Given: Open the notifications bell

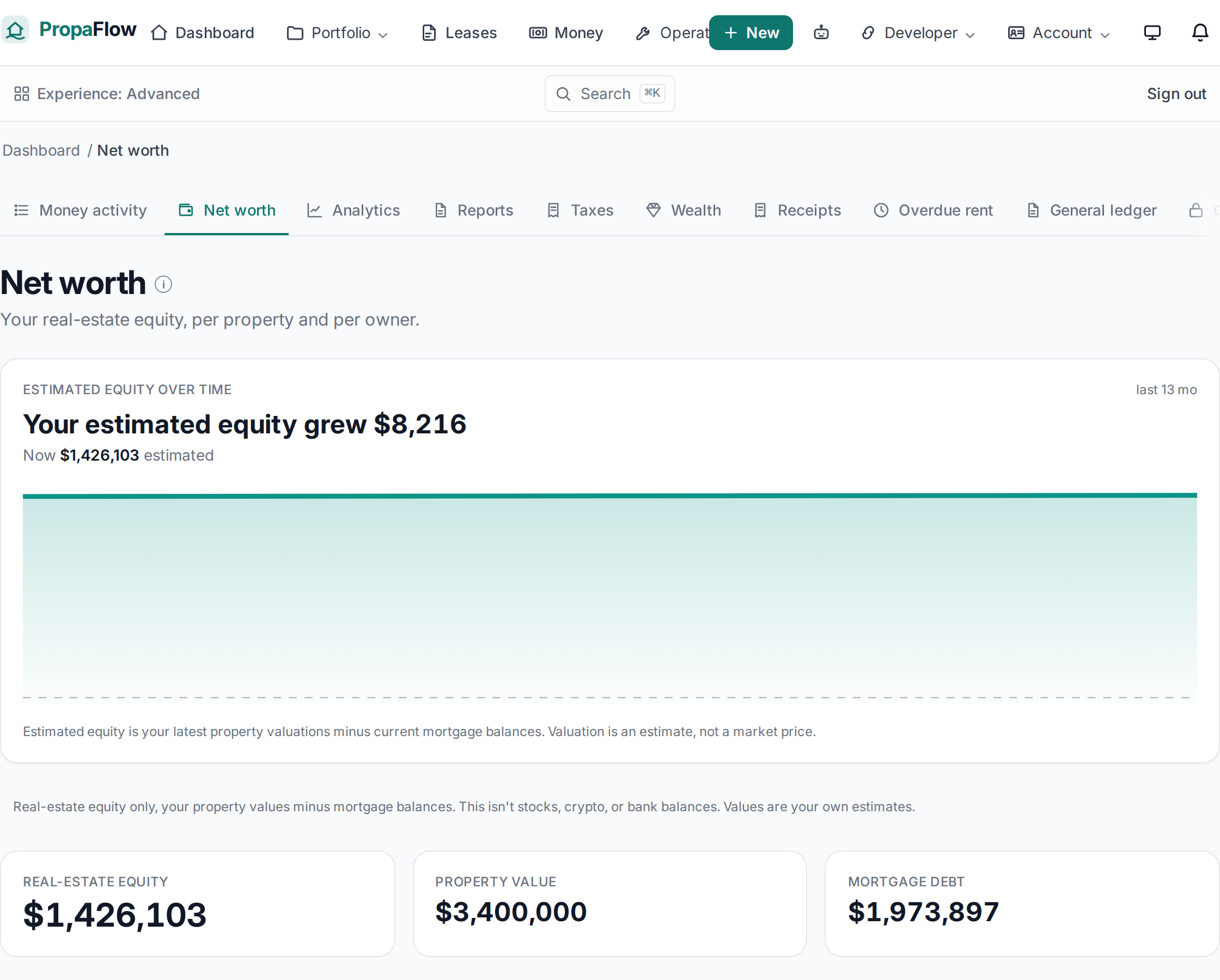Looking at the screenshot, I should [x=1200, y=33].
